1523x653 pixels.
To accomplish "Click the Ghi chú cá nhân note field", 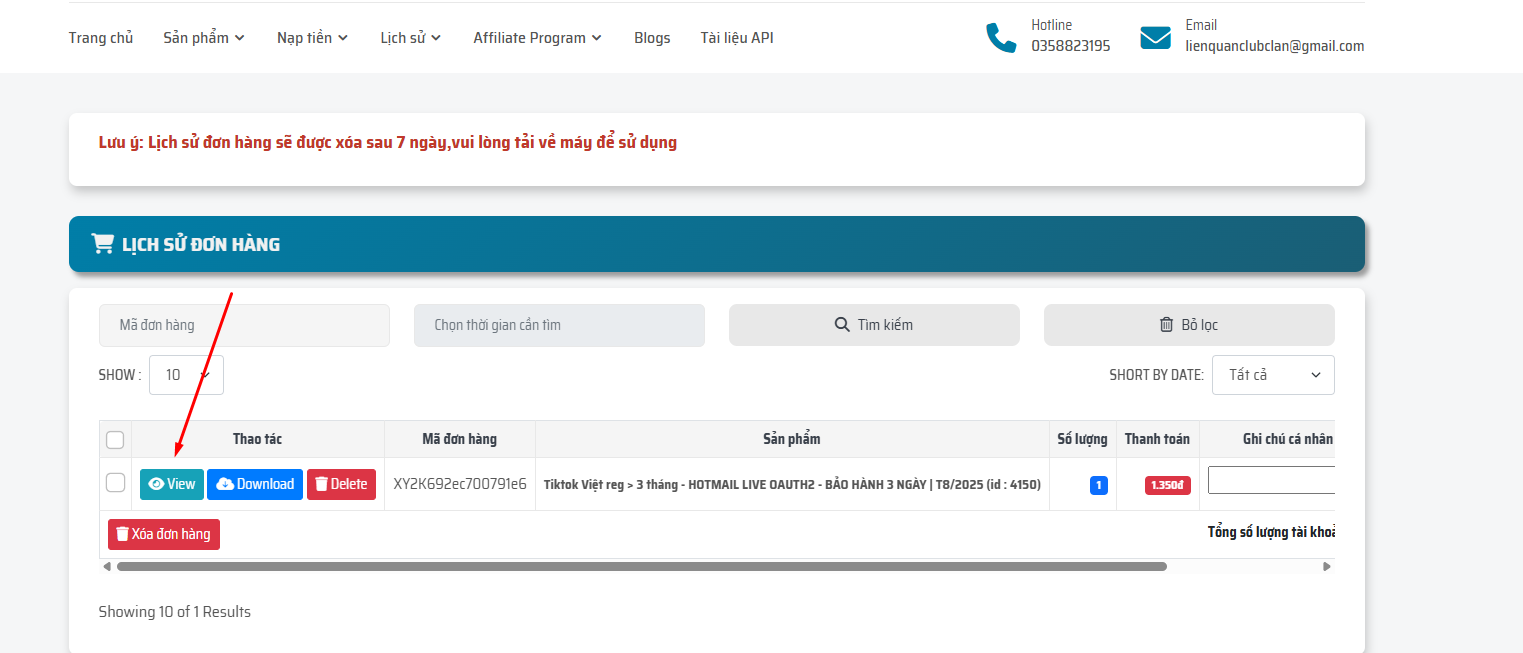I will [1271, 480].
